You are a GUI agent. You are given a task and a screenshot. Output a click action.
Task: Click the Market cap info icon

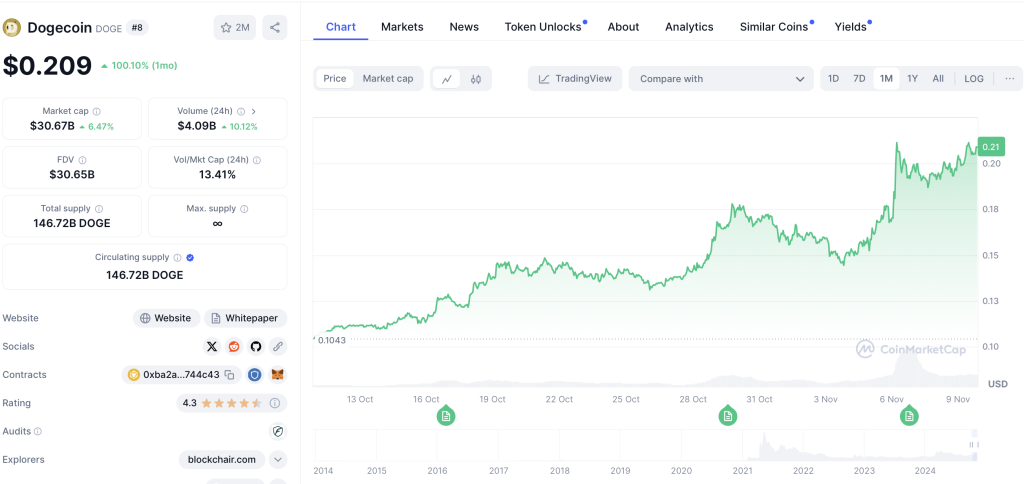[x=97, y=112]
